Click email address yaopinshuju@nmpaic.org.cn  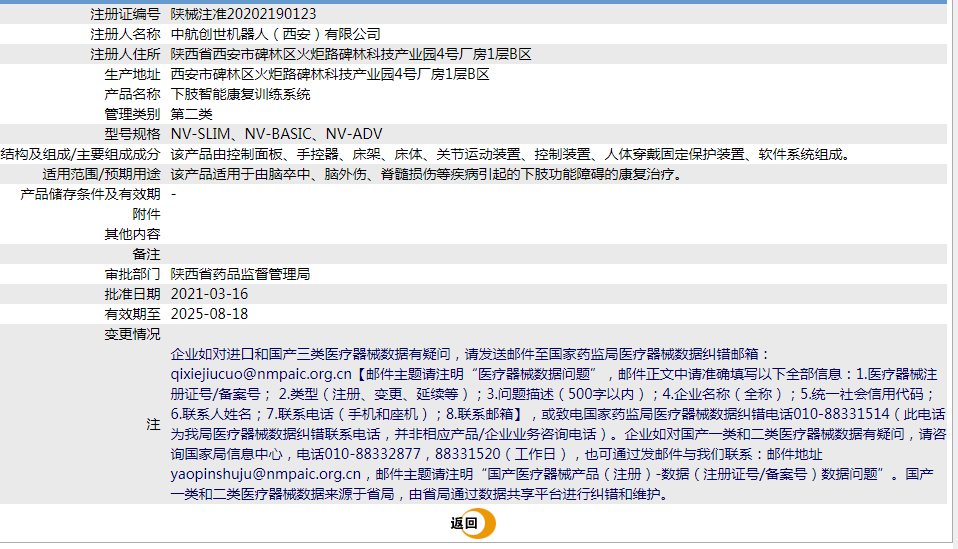point(266,474)
